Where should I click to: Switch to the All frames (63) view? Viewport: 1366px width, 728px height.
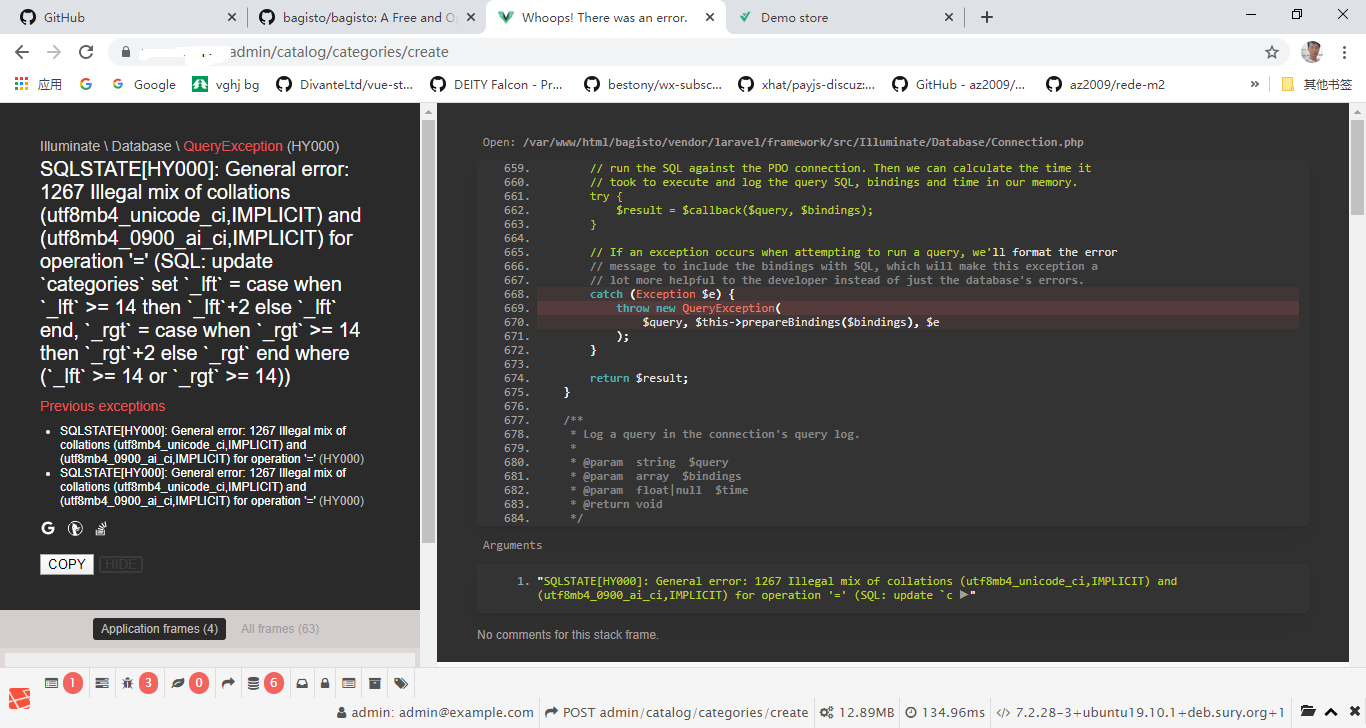click(279, 628)
